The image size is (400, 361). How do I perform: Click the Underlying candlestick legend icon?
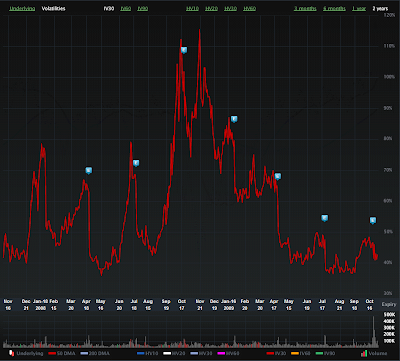tap(11, 353)
